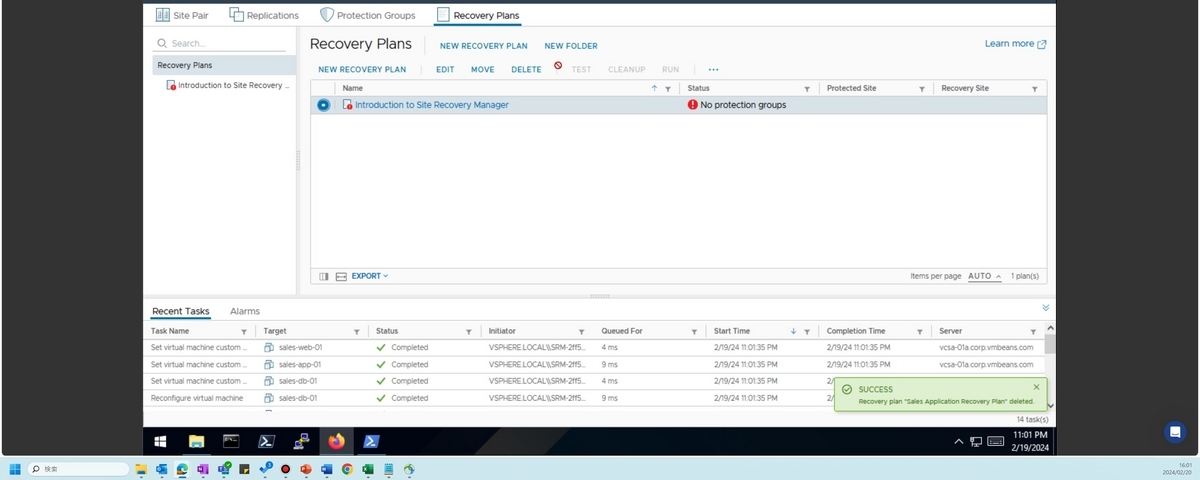Image resolution: width=1200 pixels, height=480 pixels.
Task: Click NEW RECOVERY PLAN in the table toolbar
Action: (x=362, y=69)
